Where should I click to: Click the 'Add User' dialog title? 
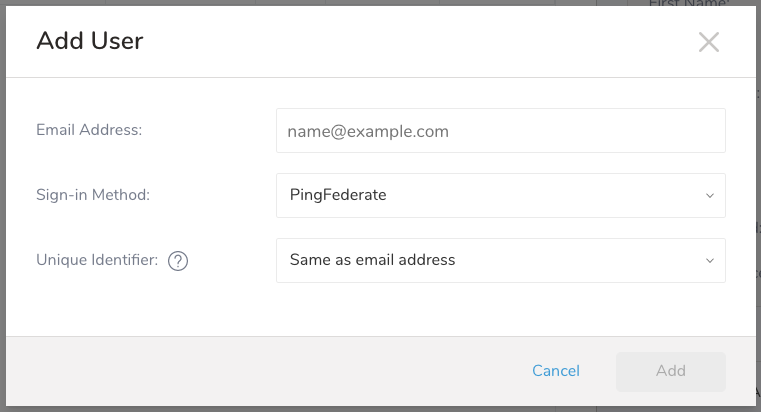90,41
